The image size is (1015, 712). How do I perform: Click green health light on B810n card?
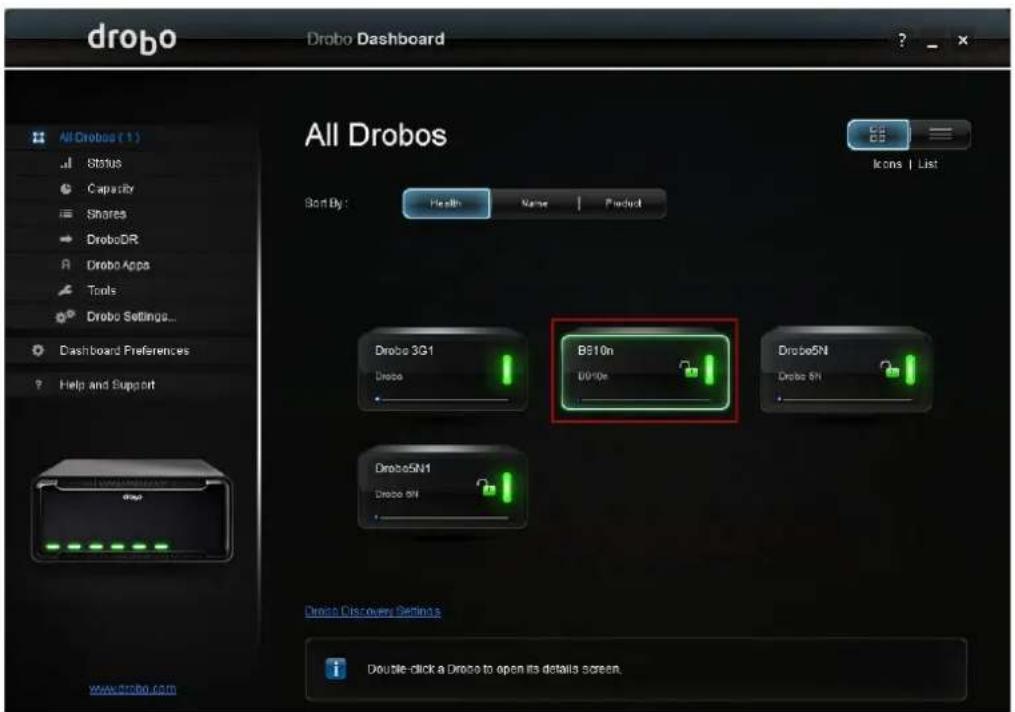point(709,369)
